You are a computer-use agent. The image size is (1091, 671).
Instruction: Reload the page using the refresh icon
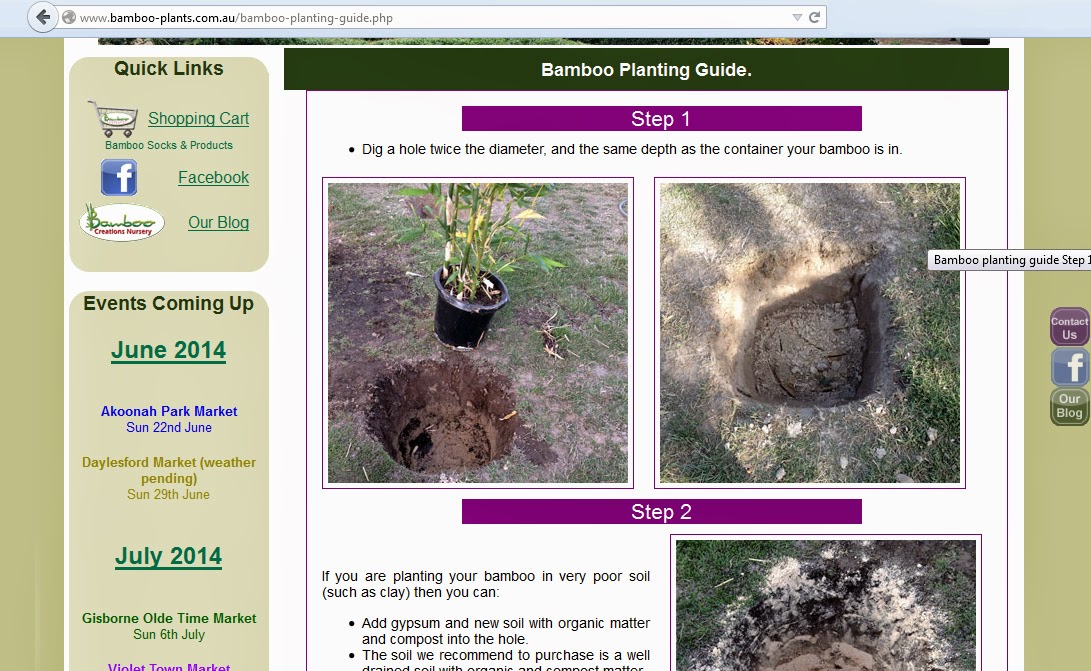click(812, 17)
